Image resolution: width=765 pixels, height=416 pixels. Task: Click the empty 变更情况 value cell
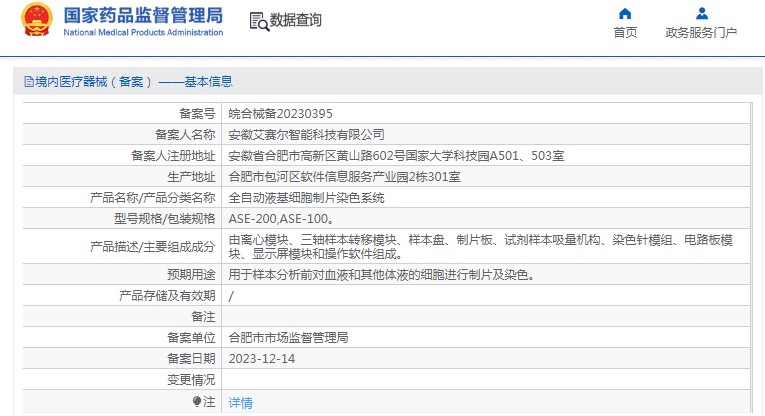tap(486, 379)
